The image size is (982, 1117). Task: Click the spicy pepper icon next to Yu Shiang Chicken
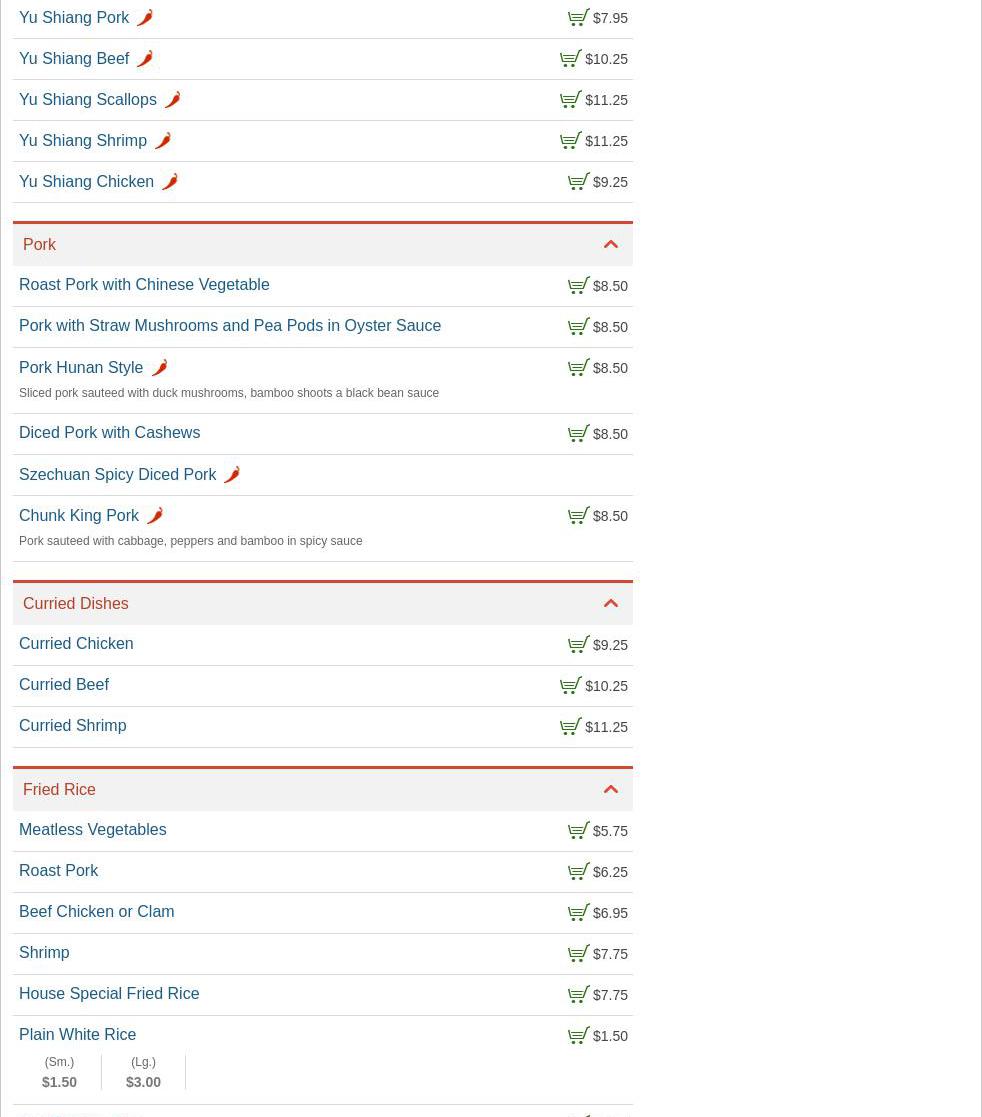click(x=169, y=182)
